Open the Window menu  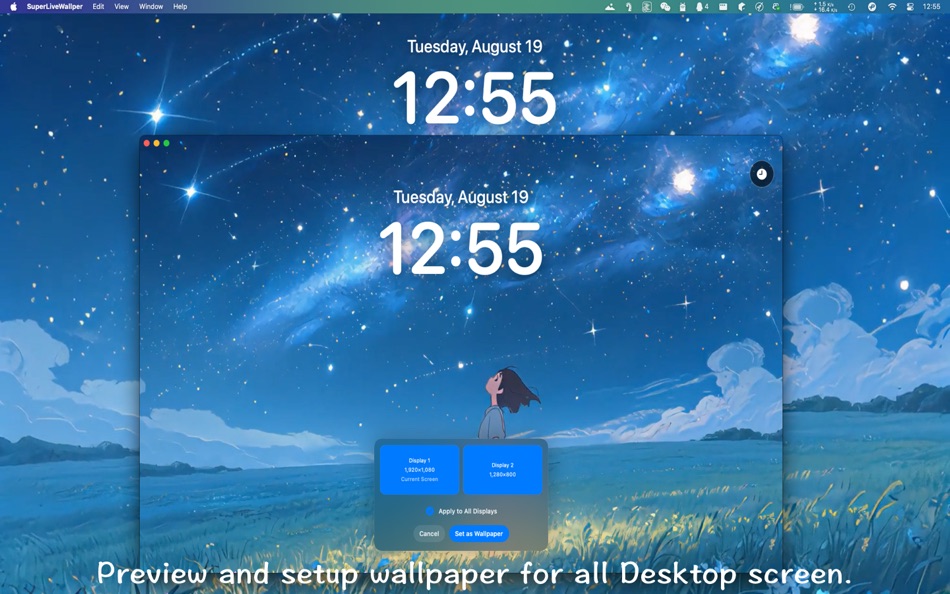pyautogui.click(x=150, y=6)
